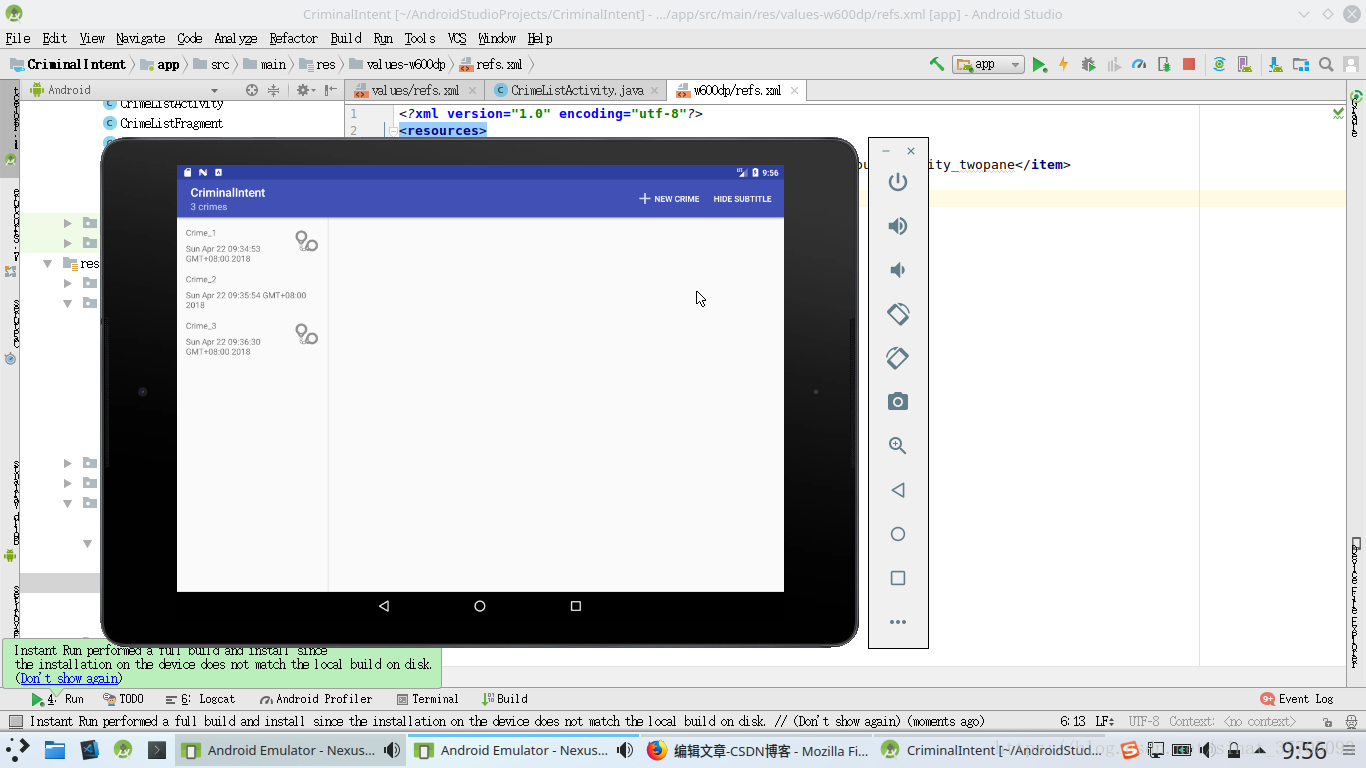Open project panel settings gear

(x=303, y=90)
